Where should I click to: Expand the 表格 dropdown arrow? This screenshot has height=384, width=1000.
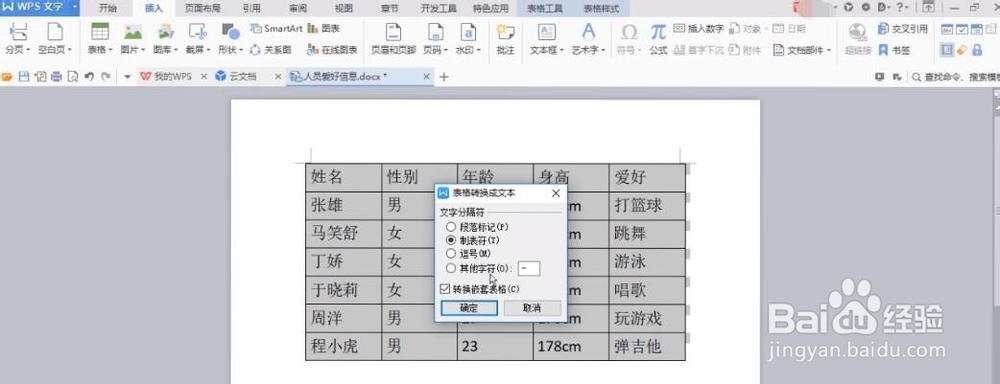111,50
